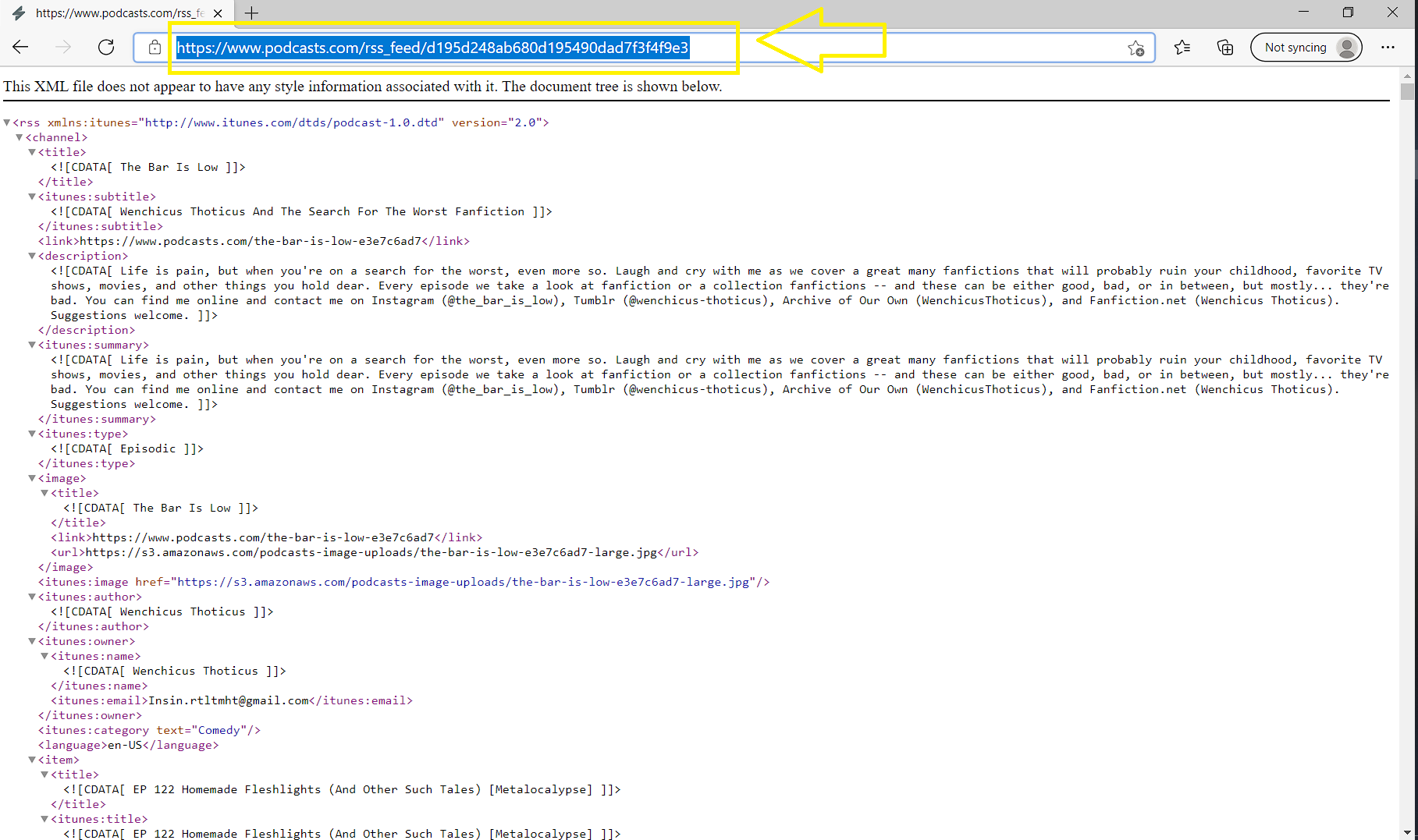
Task: Reload the RSS feed page
Action: [x=106, y=48]
